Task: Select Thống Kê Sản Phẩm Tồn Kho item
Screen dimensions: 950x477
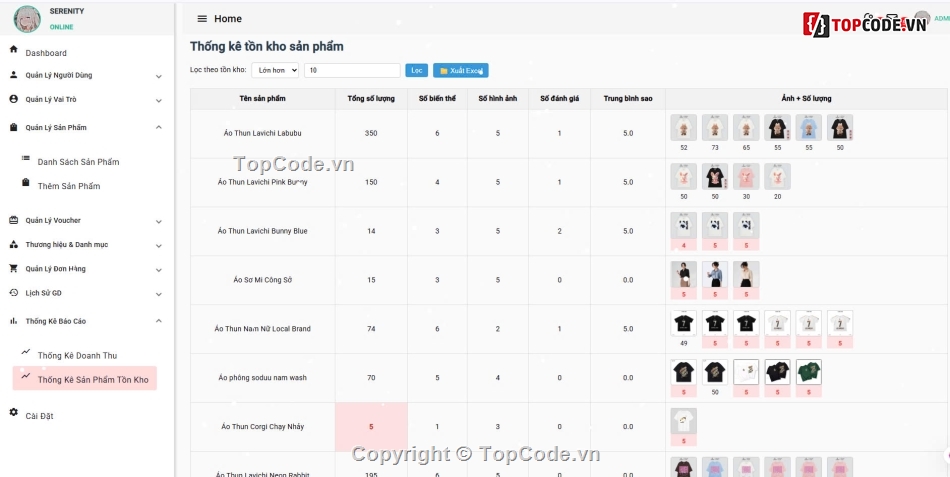Action: tap(85, 378)
